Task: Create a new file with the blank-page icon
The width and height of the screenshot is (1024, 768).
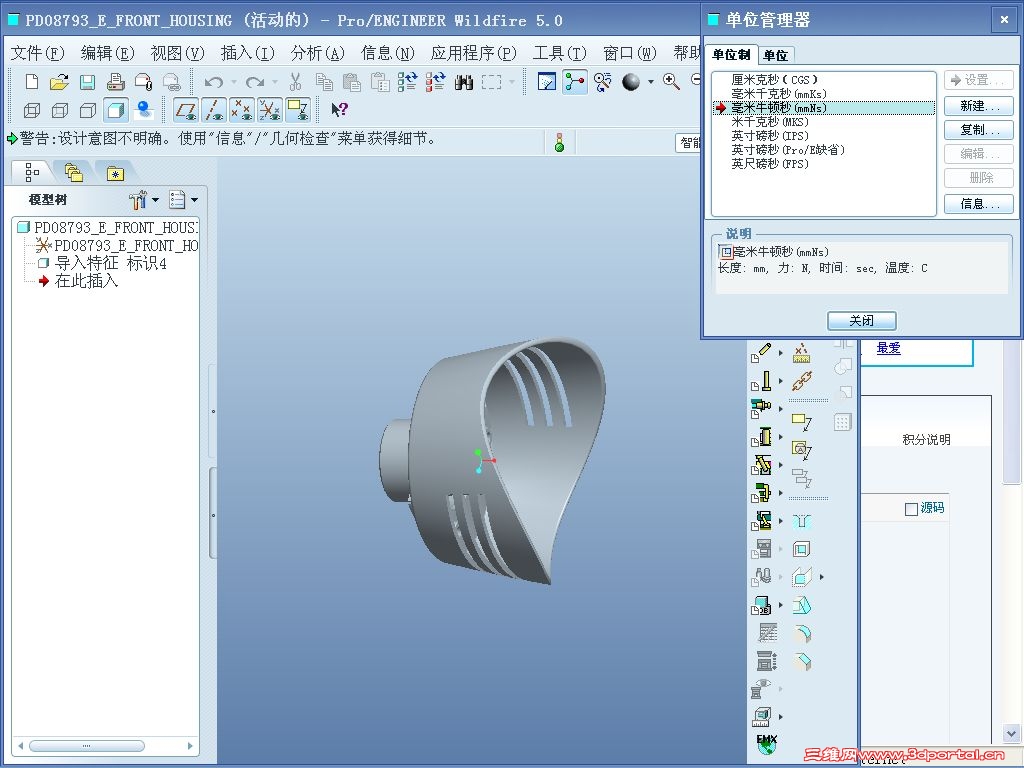Action: click(x=31, y=82)
